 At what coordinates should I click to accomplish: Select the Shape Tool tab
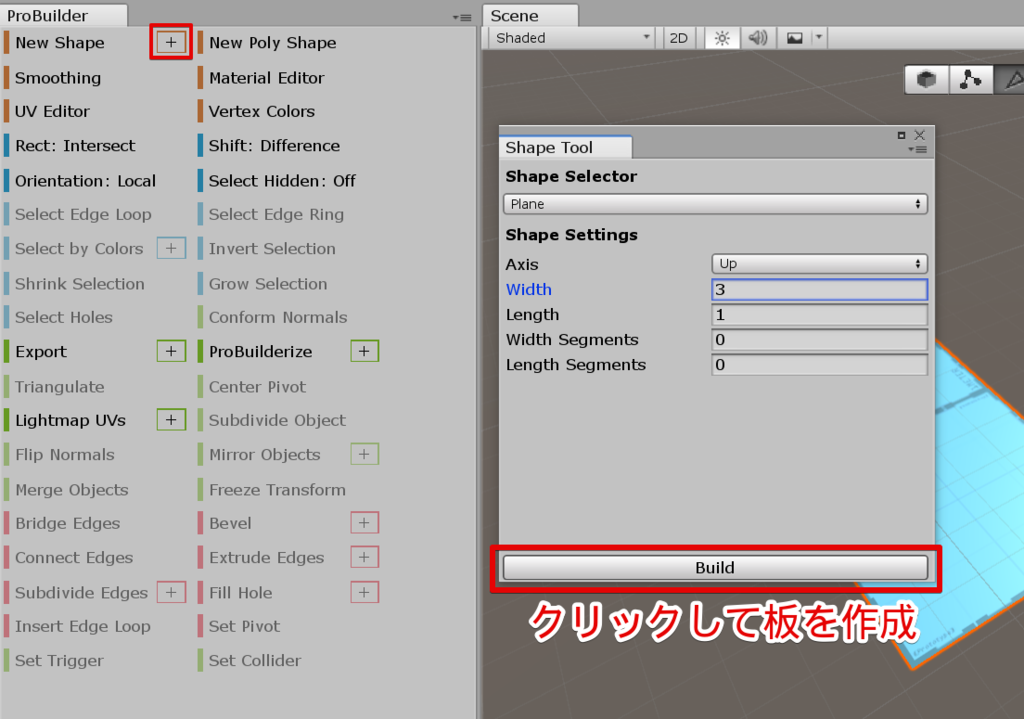[566, 148]
